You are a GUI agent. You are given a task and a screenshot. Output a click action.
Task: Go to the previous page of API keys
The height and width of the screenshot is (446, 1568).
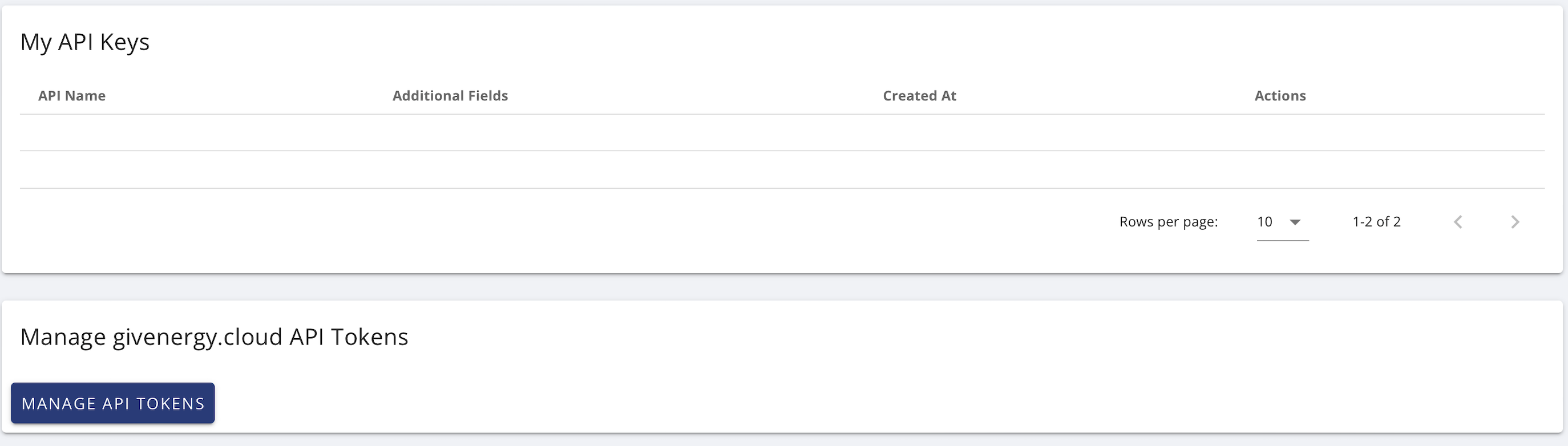point(1458,222)
